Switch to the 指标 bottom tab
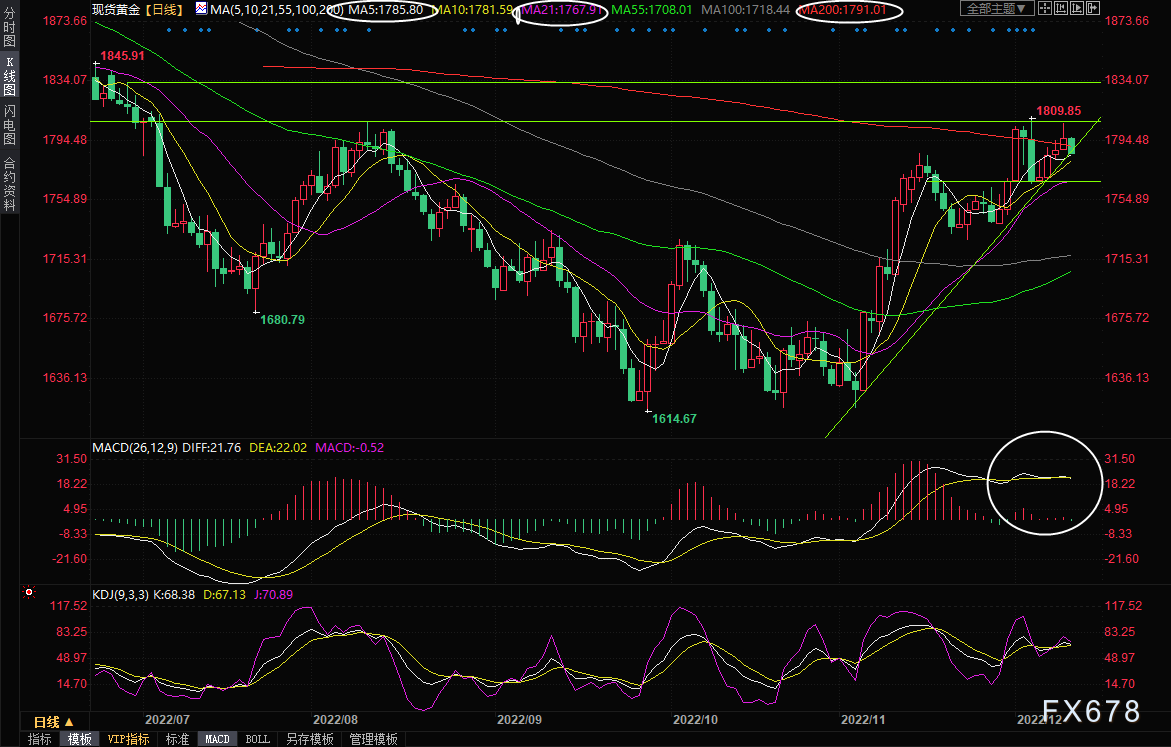 tap(40, 739)
